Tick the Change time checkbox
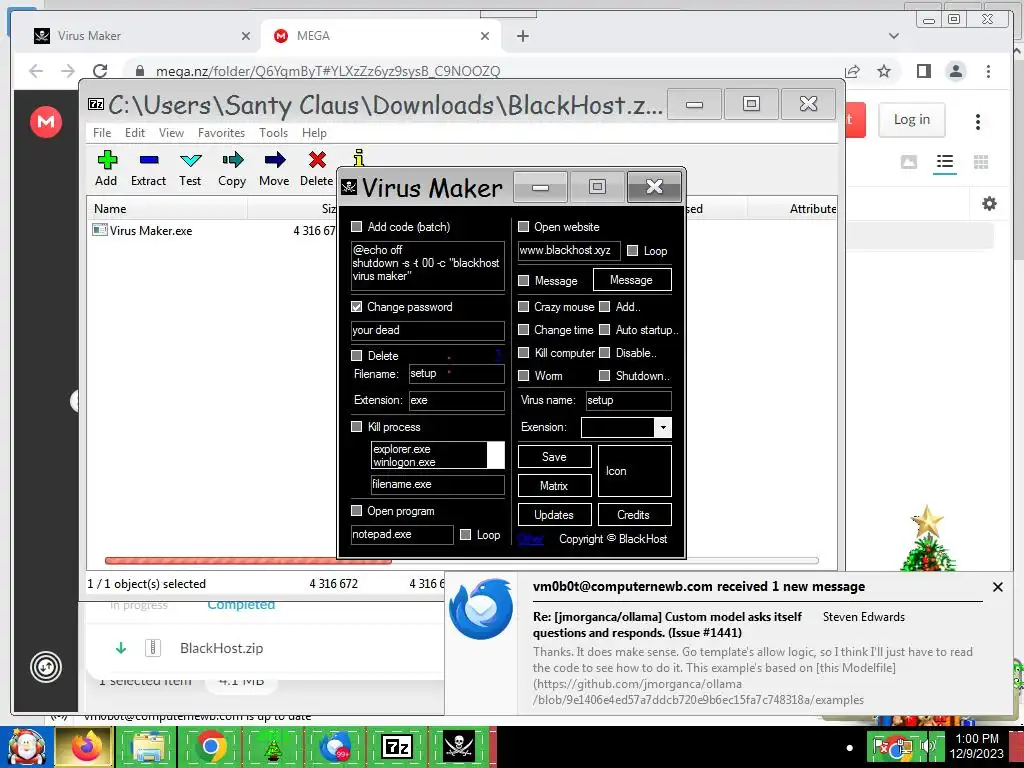The height and width of the screenshot is (768, 1024). [523, 330]
